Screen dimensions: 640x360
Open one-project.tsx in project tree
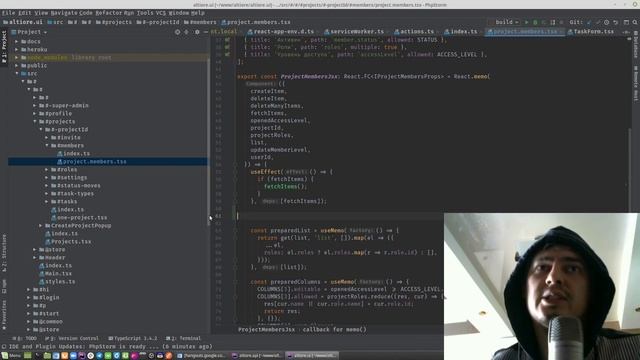(79, 218)
